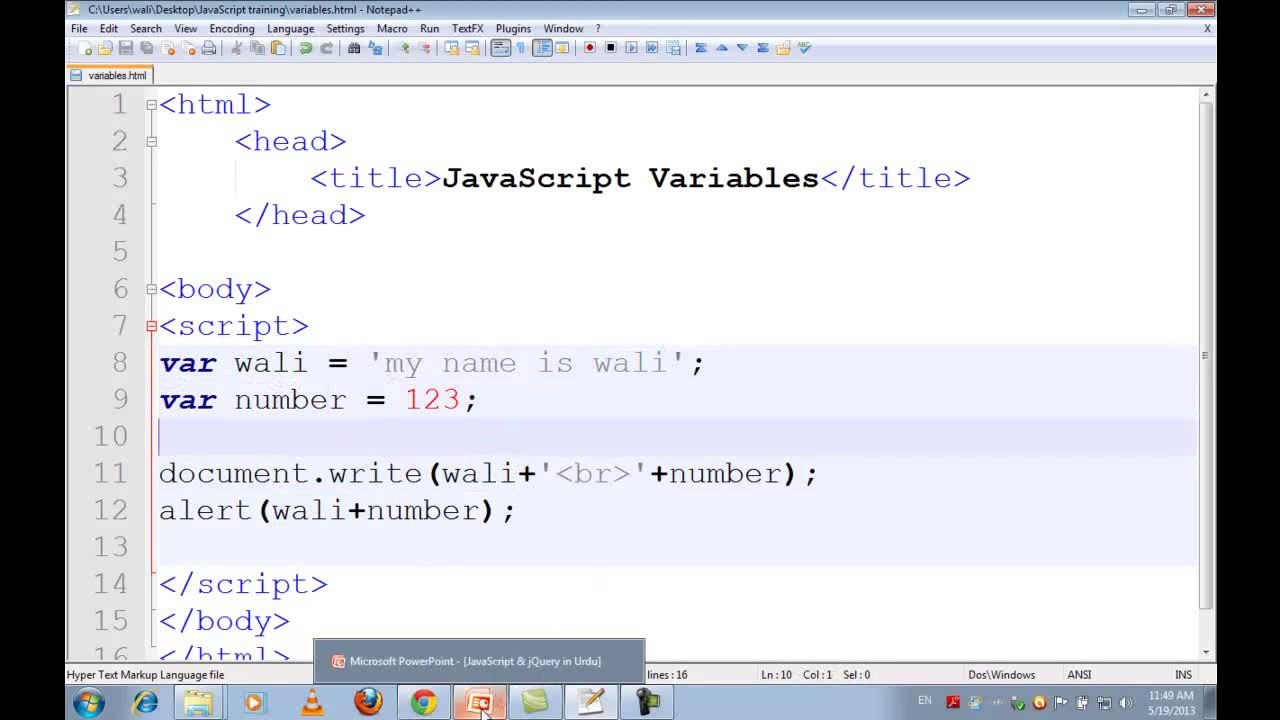Toggle synchronize vertical scrolling
Screen dimensions: 1280x720
pos(452,48)
